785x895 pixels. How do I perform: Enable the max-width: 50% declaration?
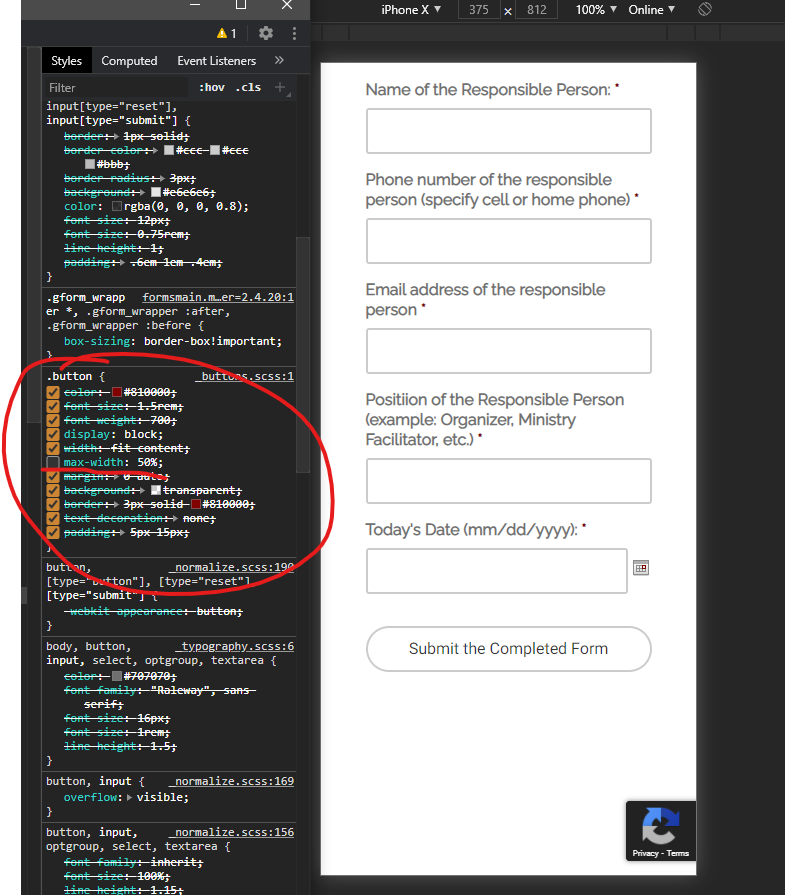(53, 463)
